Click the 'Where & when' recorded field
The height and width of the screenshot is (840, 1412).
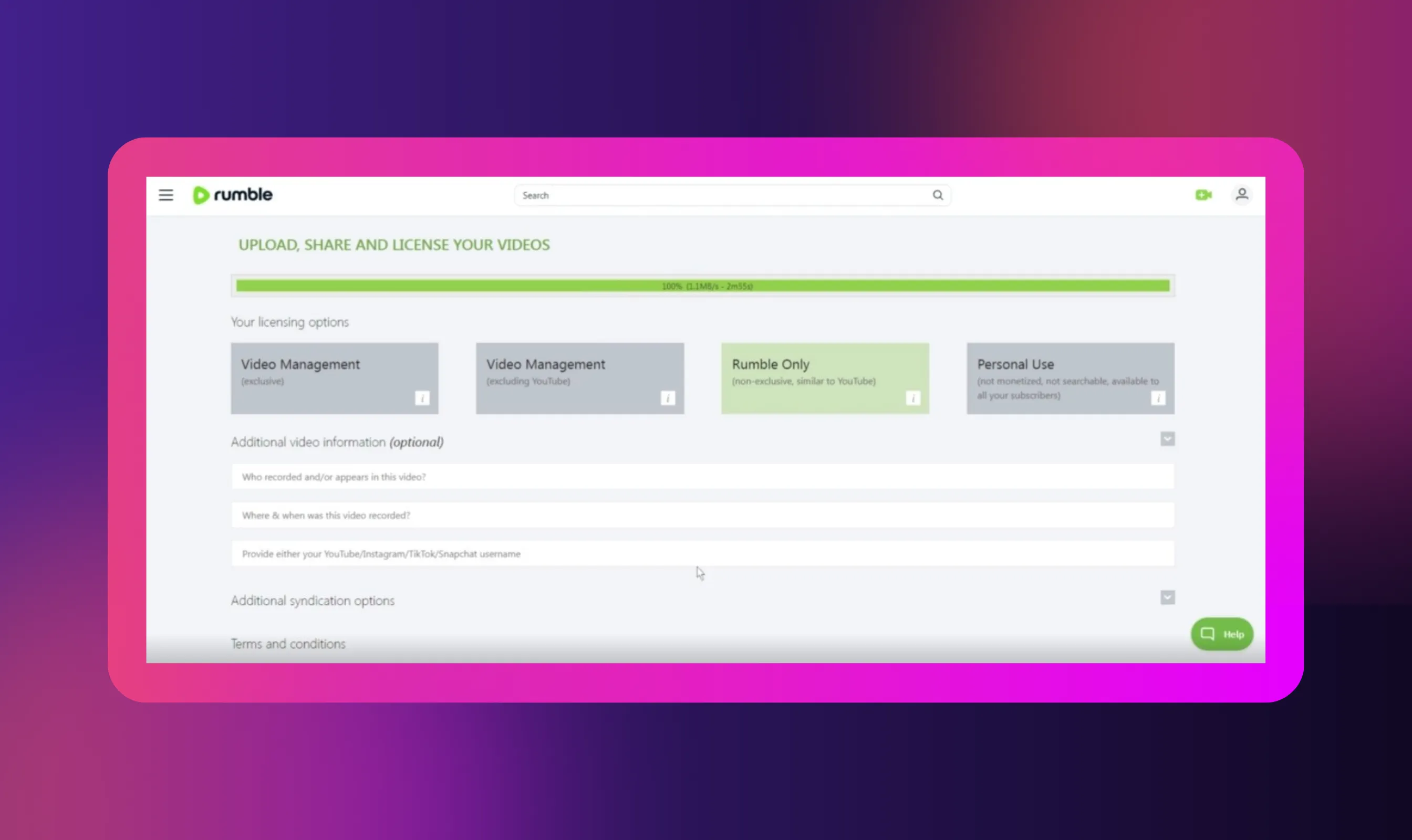tap(702, 515)
